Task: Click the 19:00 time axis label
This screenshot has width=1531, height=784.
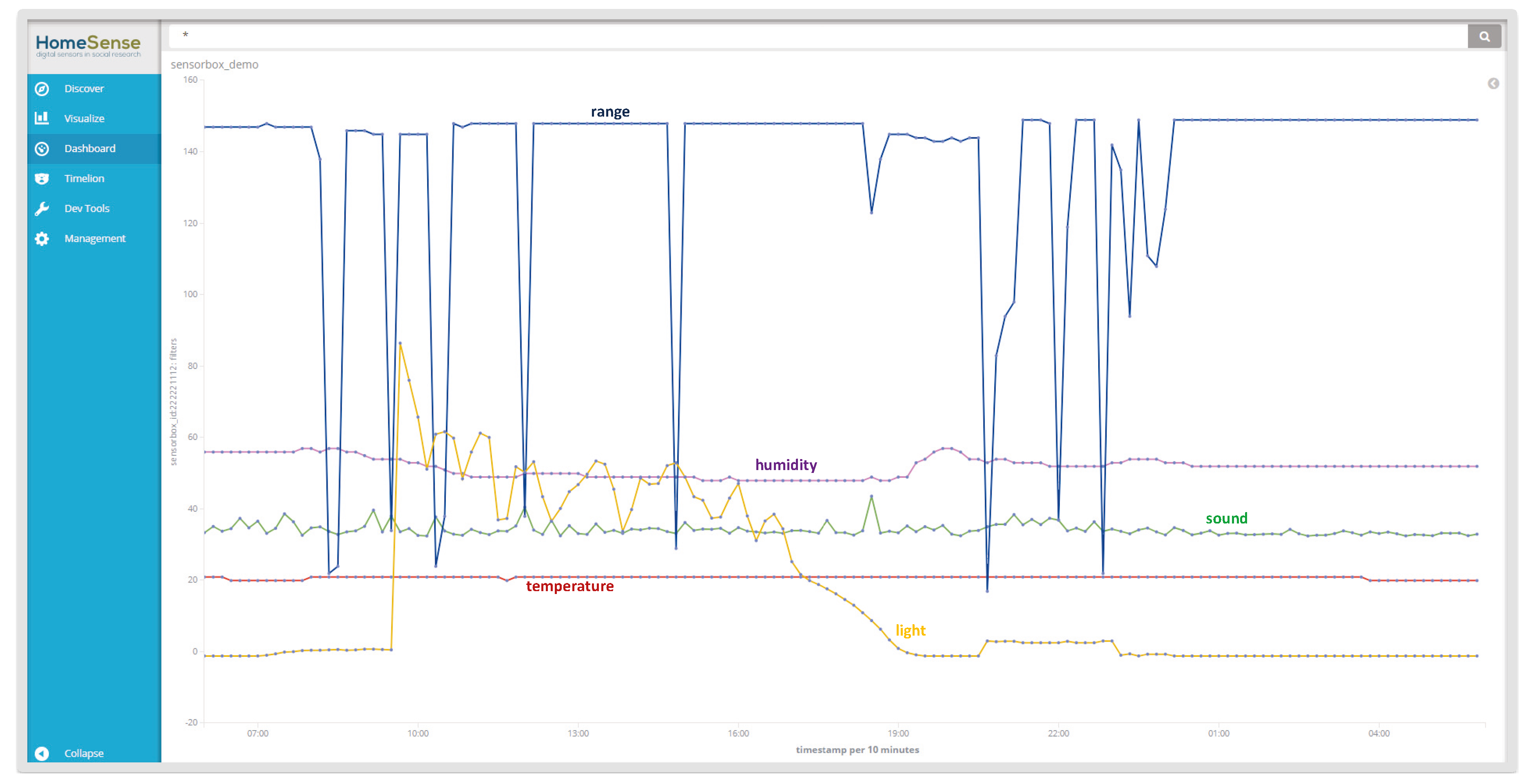Action: [x=898, y=733]
